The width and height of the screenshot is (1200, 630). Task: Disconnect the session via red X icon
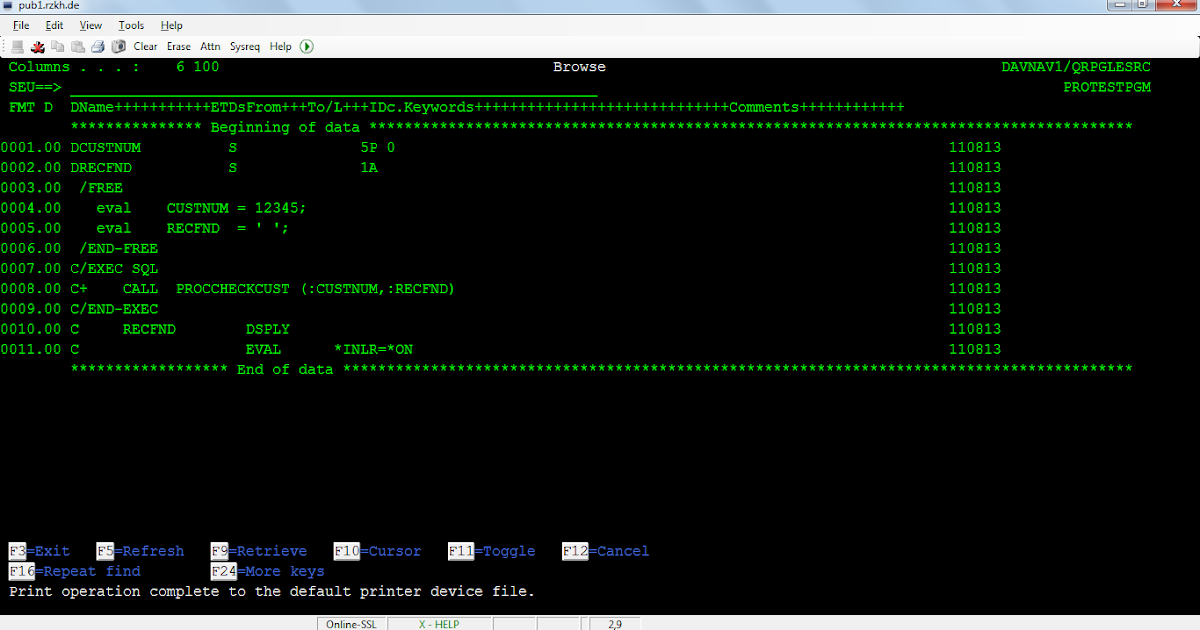tap(37, 46)
